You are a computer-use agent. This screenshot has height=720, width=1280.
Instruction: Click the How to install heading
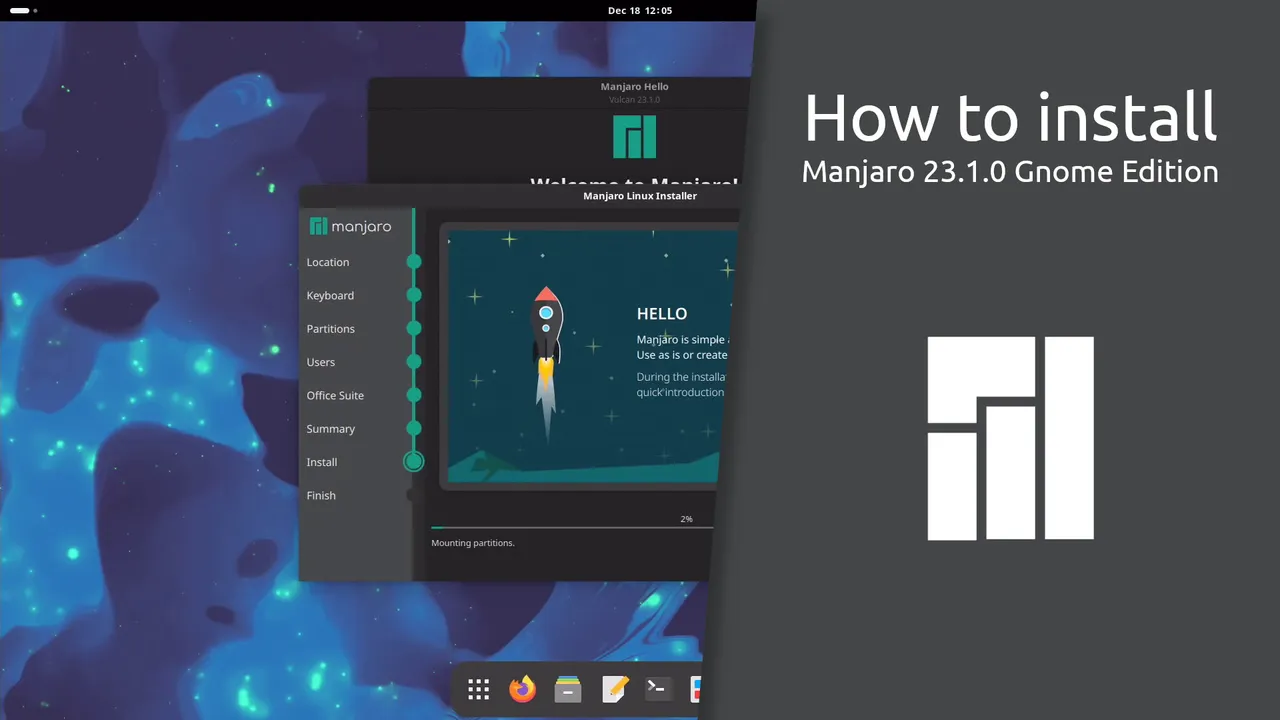tap(1011, 116)
